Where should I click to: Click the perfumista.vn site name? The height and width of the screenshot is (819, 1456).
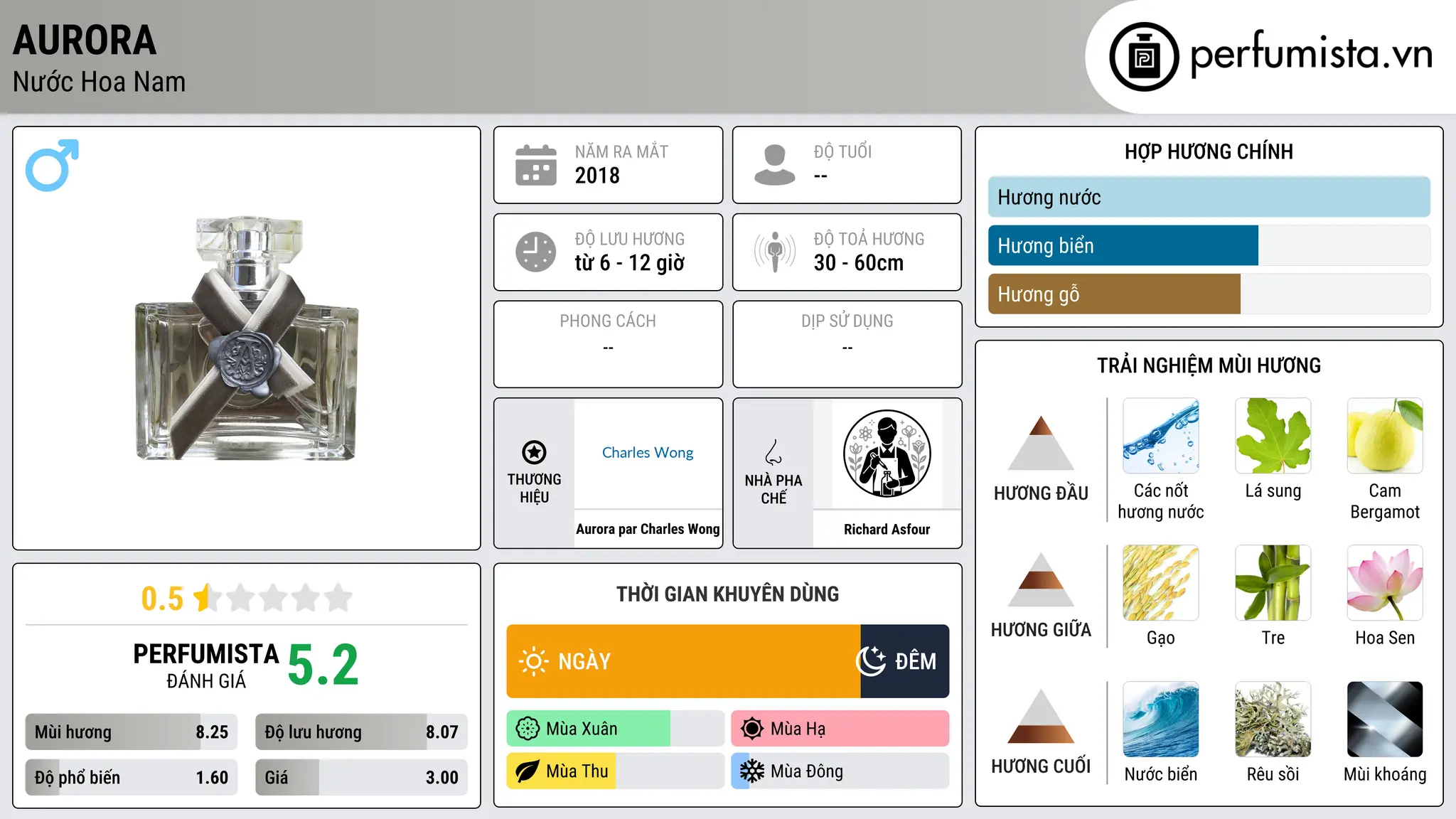1312,54
